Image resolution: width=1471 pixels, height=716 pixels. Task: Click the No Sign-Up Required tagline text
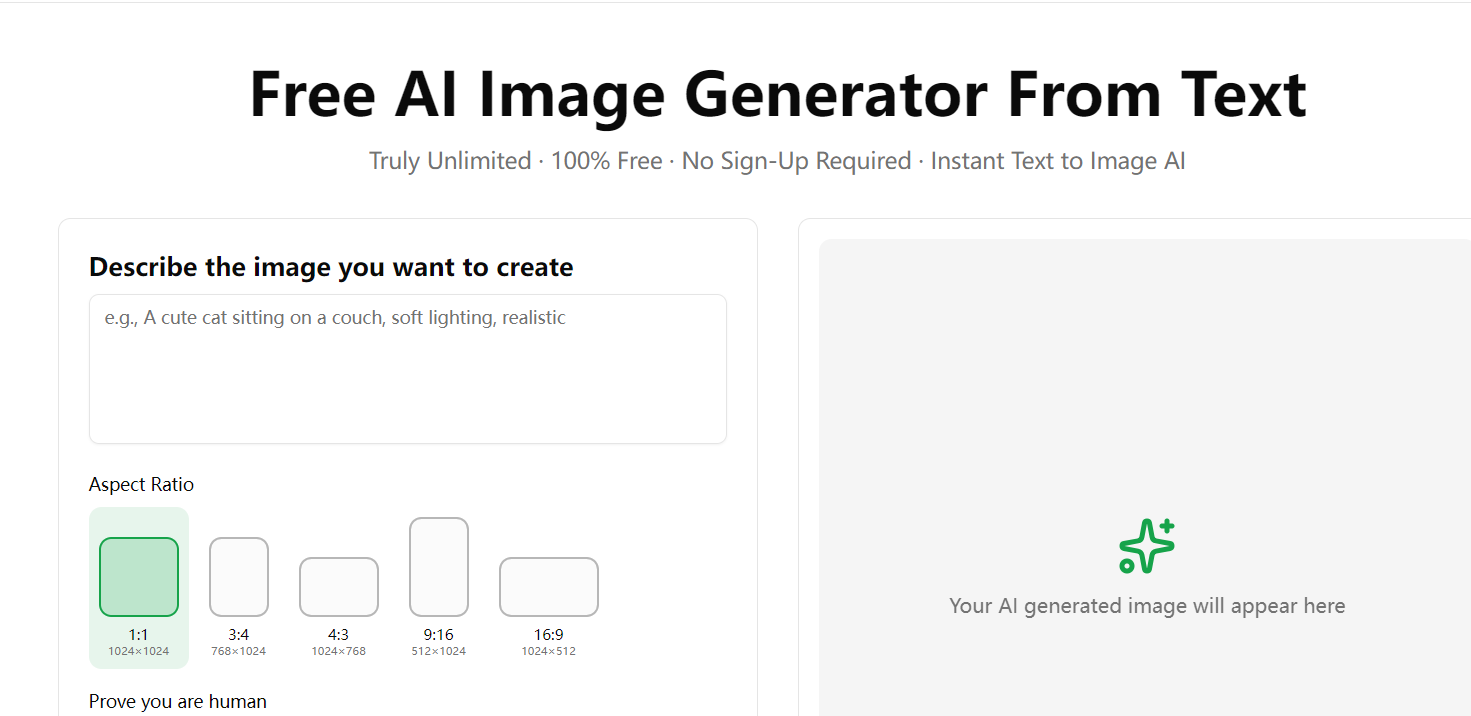point(796,160)
